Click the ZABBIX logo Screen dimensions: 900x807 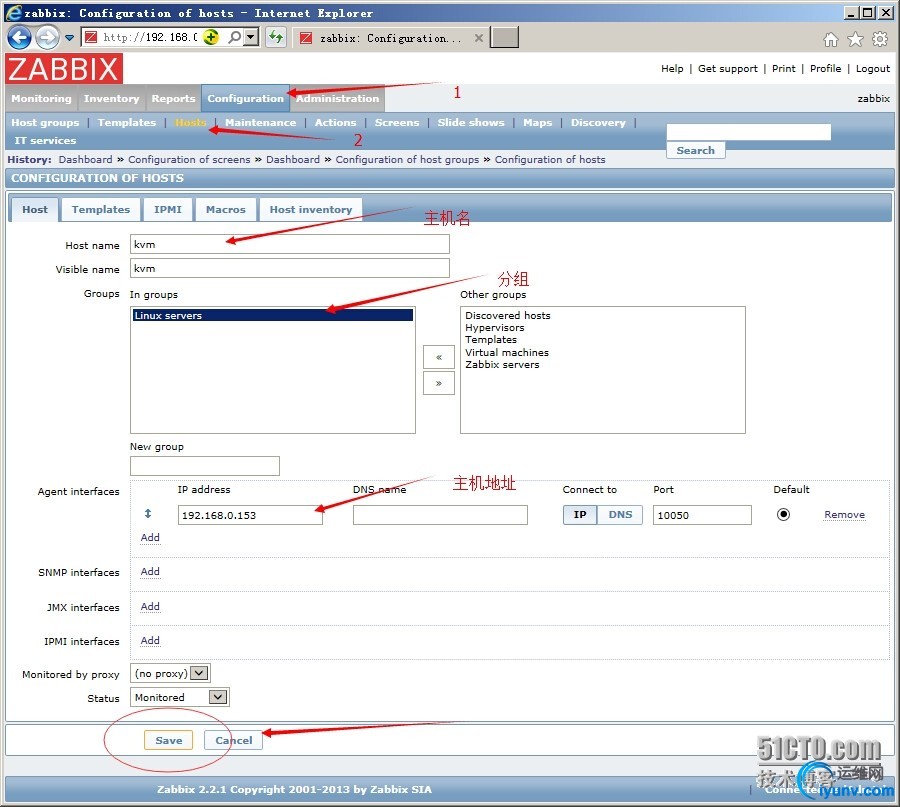[x=64, y=69]
